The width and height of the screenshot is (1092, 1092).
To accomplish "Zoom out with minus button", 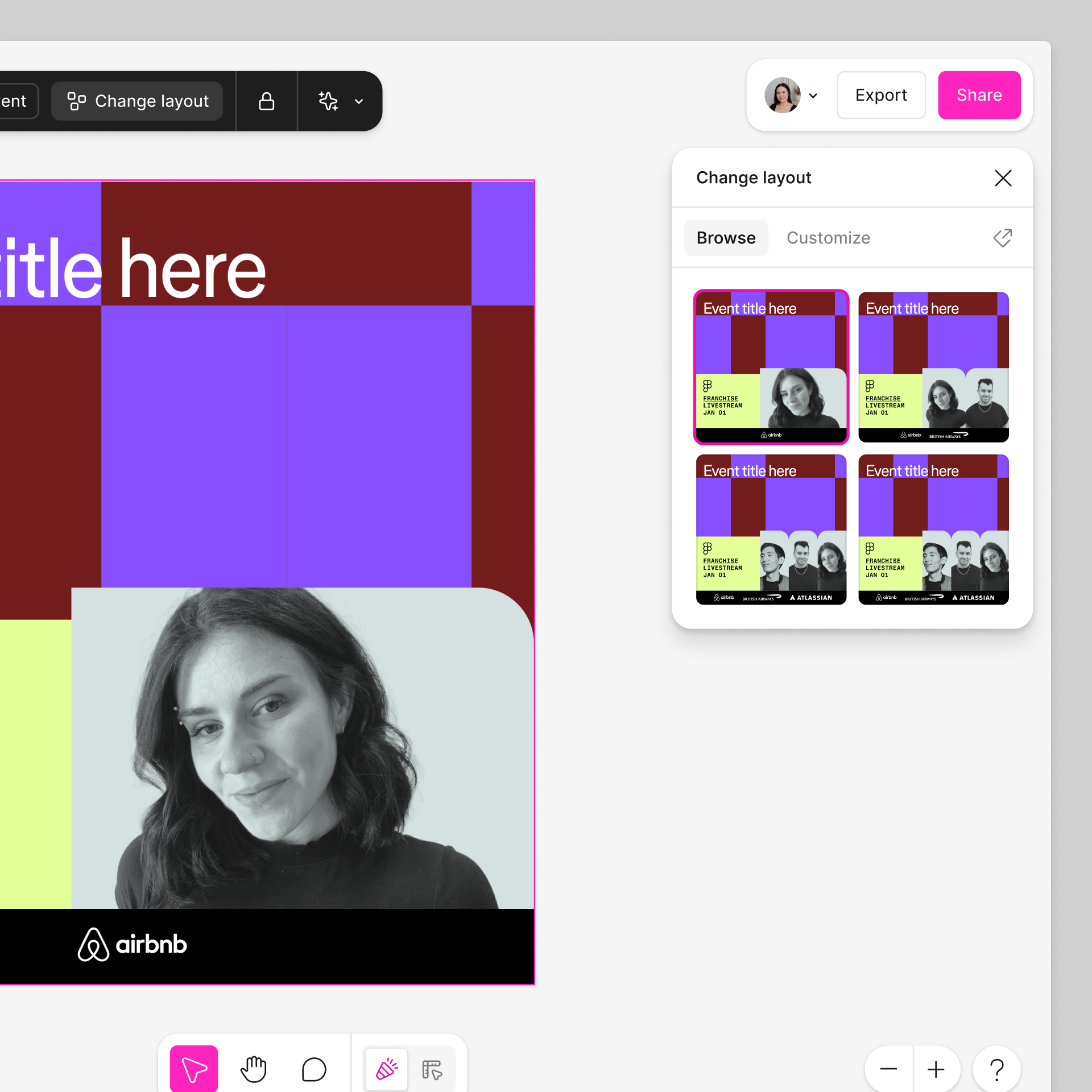I will click(888, 1069).
